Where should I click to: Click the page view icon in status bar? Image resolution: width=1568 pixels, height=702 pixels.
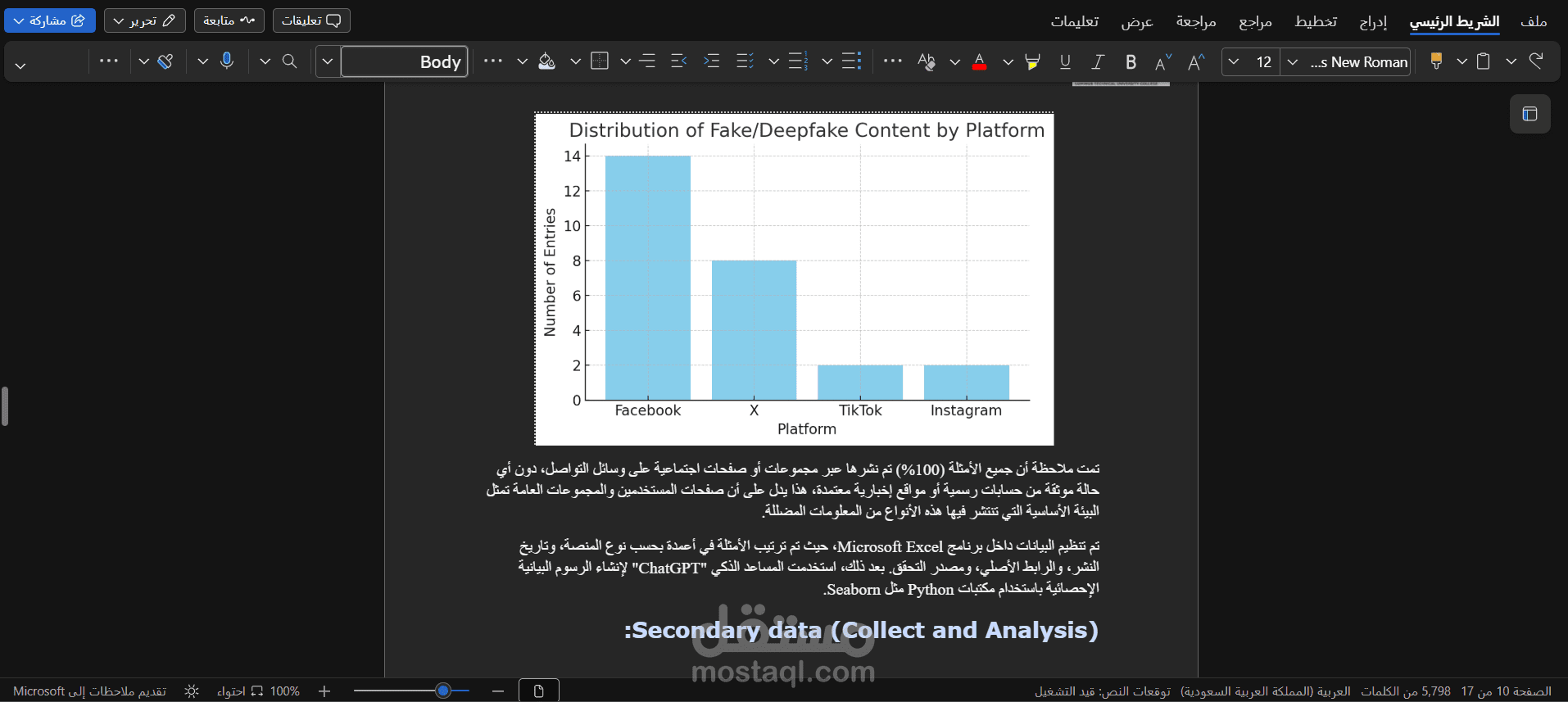[x=538, y=691]
